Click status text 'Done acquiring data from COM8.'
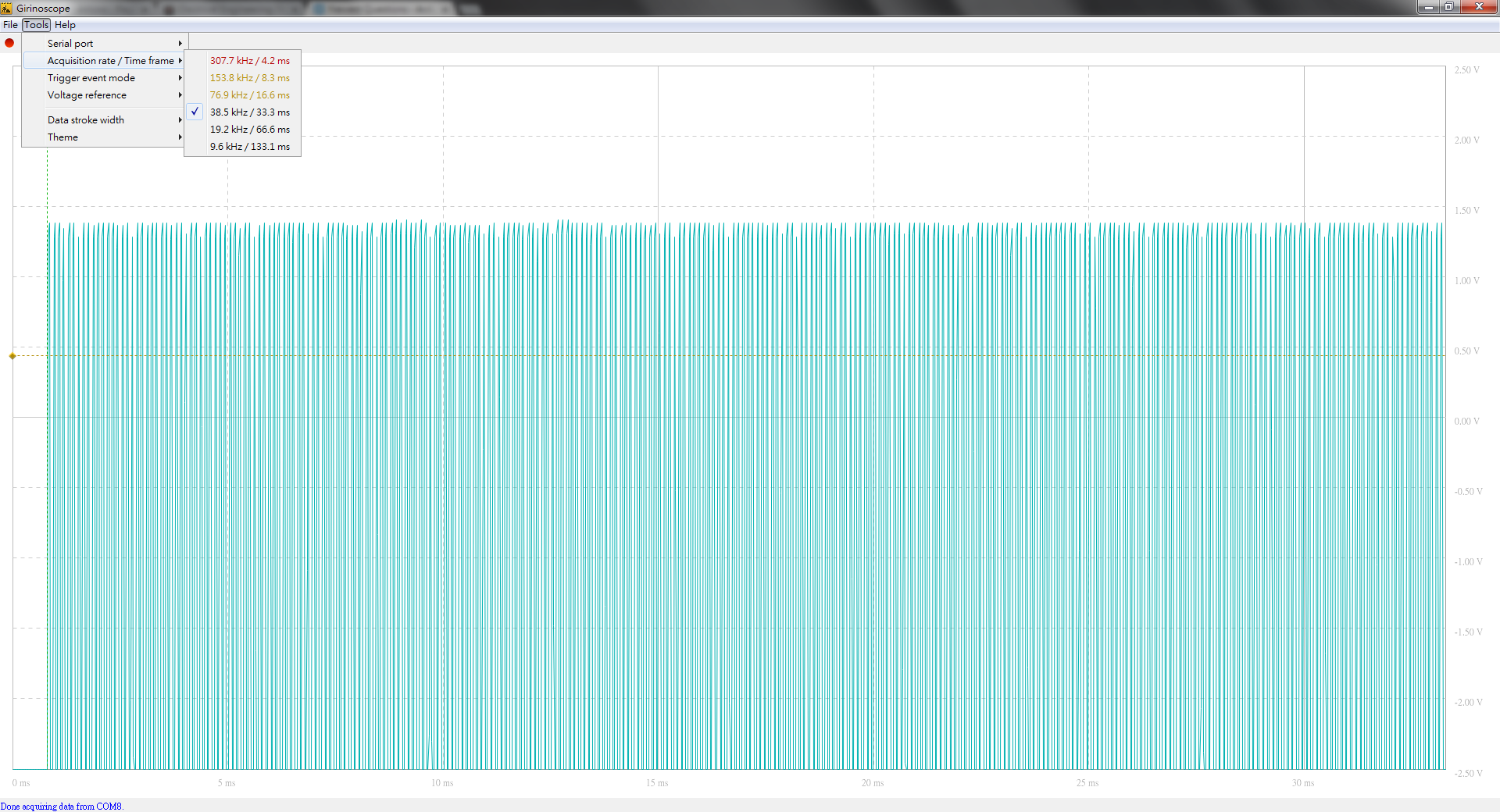 62,807
